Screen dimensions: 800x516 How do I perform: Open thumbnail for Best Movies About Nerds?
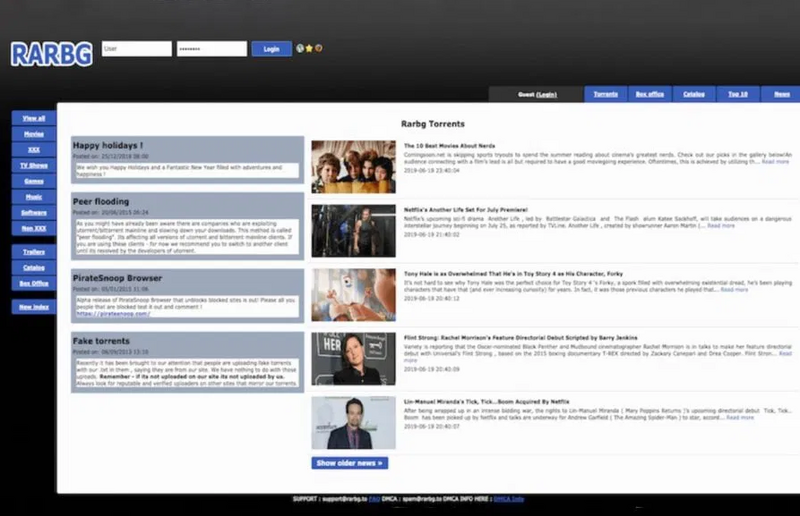(x=354, y=167)
